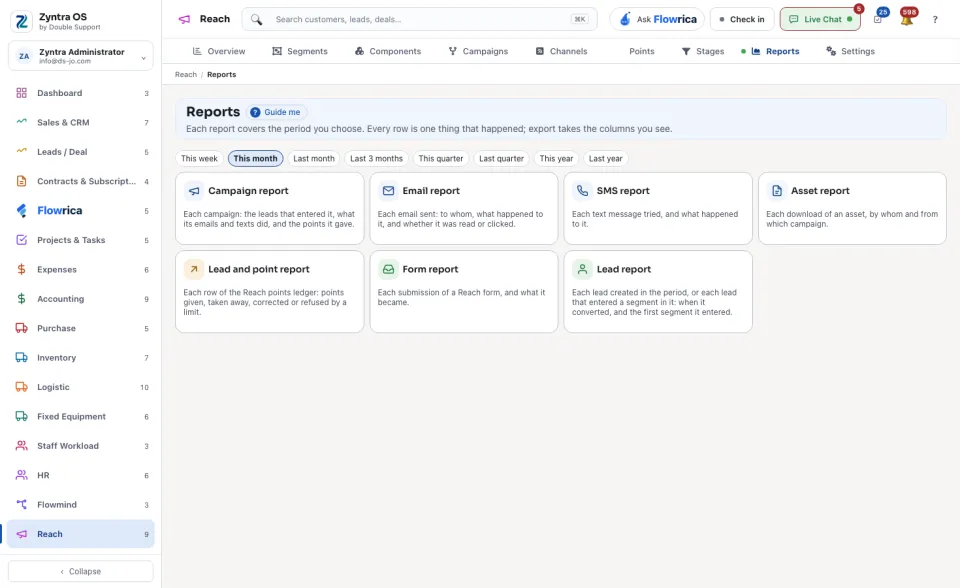This screenshot has width=960, height=588.
Task: Collapse the sidebar with Collapse button
Action: 81,571
